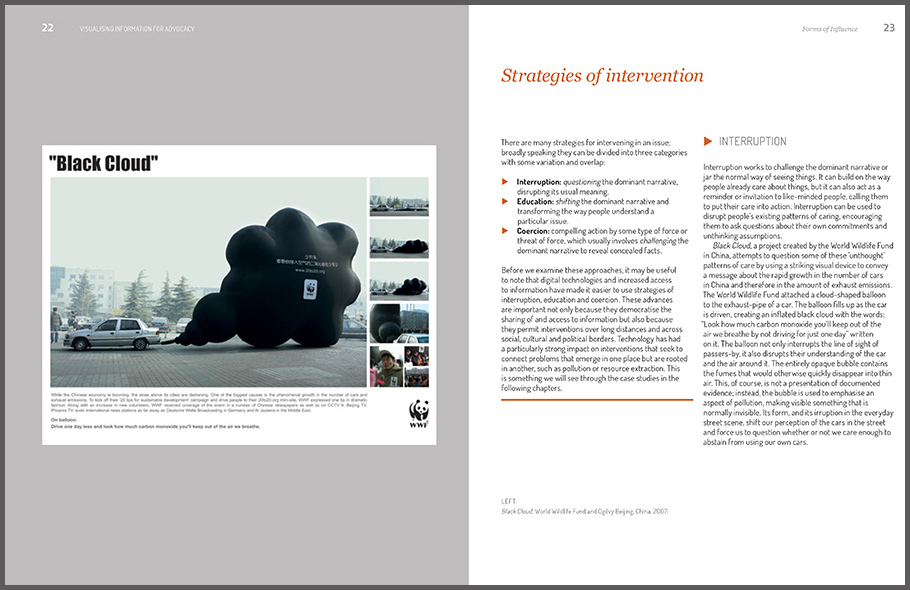Click the orange arrow beside Coercion bullet

pyautogui.click(x=505, y=230)
